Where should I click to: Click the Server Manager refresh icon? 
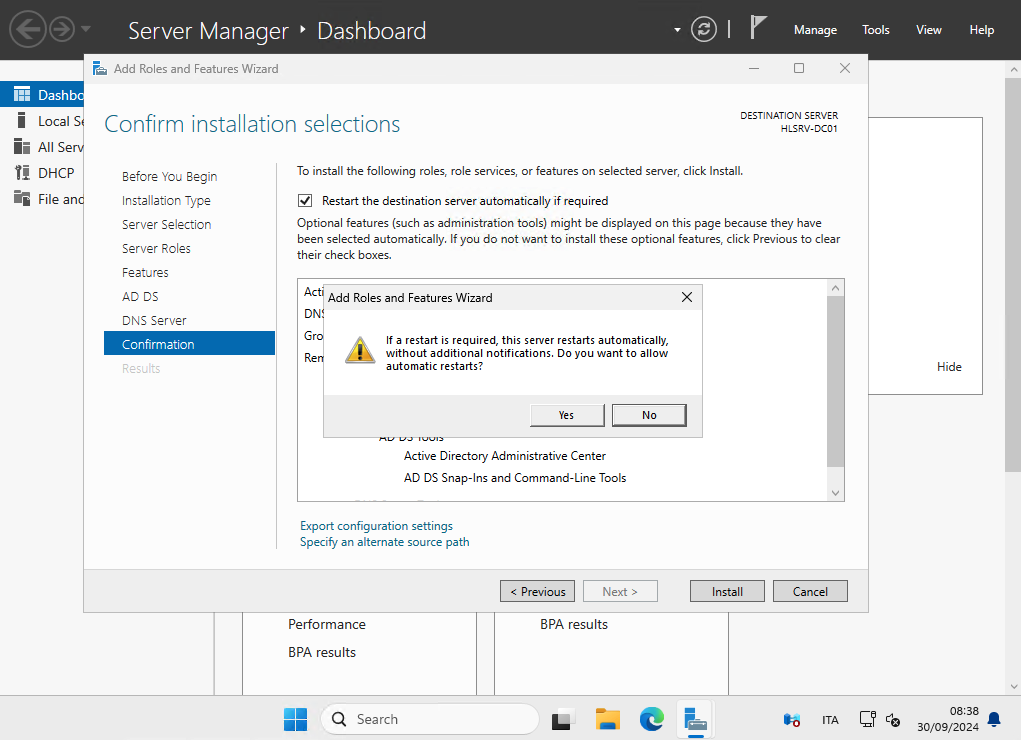click(x=704, y=29)
